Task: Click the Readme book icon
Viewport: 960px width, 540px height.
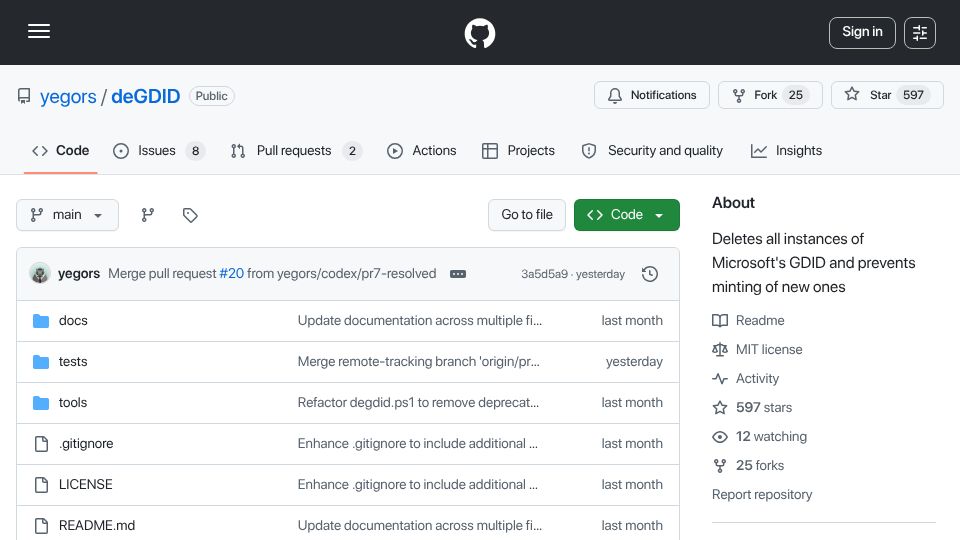Action: [720, 321]
